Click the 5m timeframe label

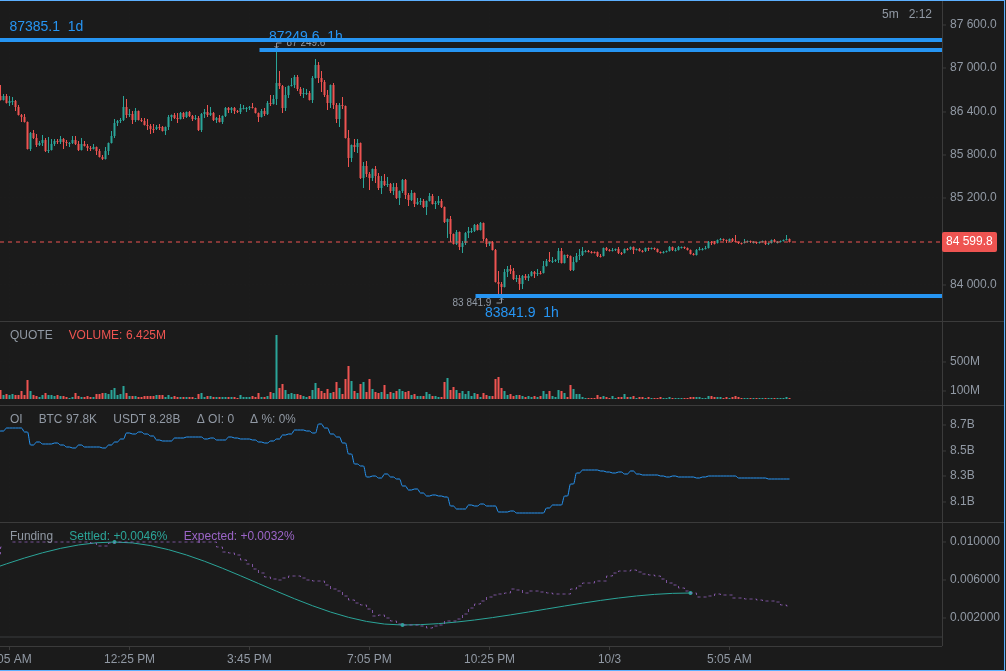click(x=890, y=14)
